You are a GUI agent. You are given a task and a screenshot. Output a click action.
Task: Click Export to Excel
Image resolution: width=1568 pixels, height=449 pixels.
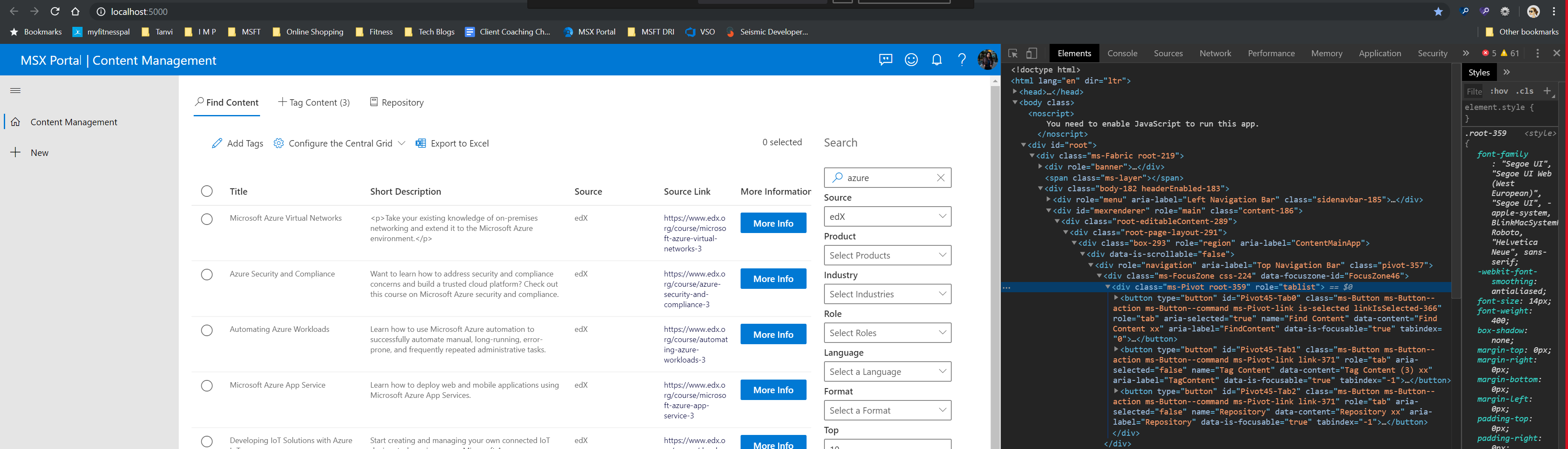(x=452, y=143)
